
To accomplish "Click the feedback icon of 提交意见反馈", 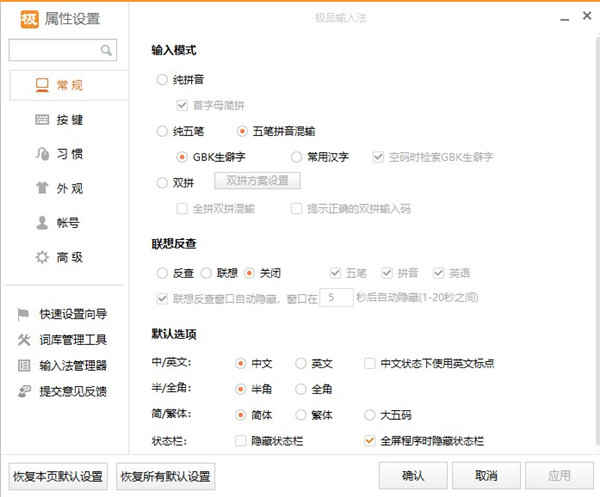I will (x=24, y=391).
